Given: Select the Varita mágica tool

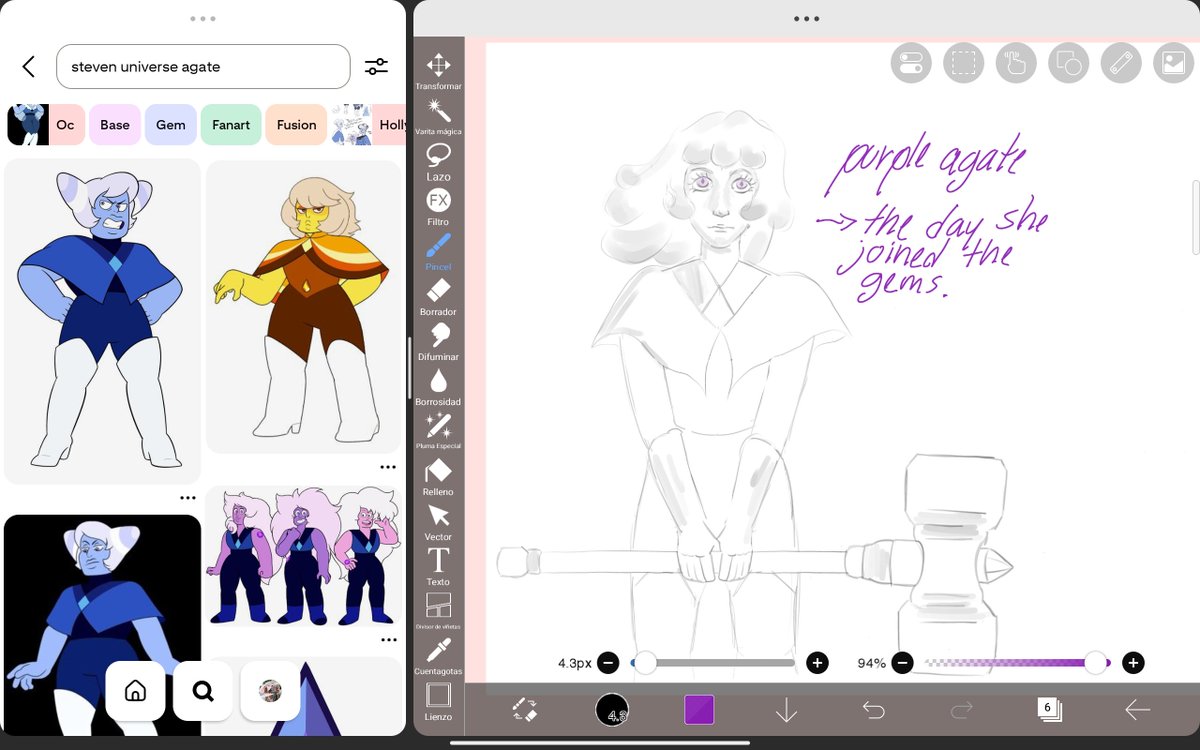Looking at the screenshot, I should pyautogui.click(x=438, y=117).
